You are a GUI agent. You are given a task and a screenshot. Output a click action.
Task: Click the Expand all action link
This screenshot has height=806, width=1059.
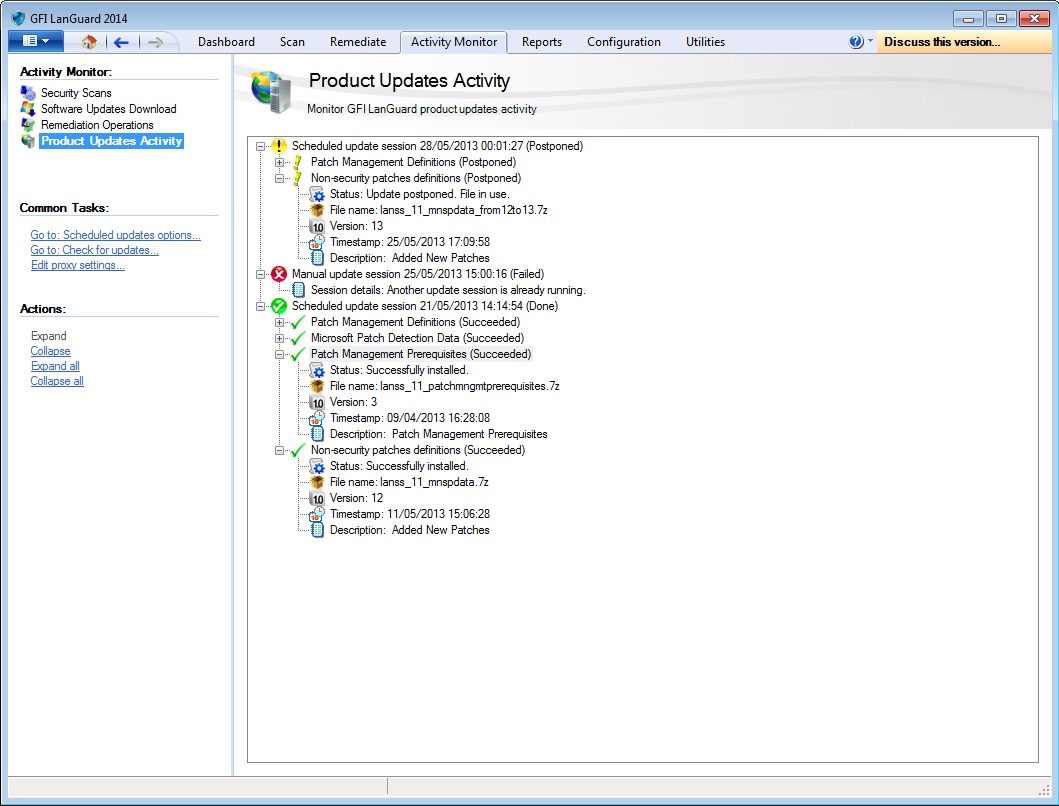point(55,366)
